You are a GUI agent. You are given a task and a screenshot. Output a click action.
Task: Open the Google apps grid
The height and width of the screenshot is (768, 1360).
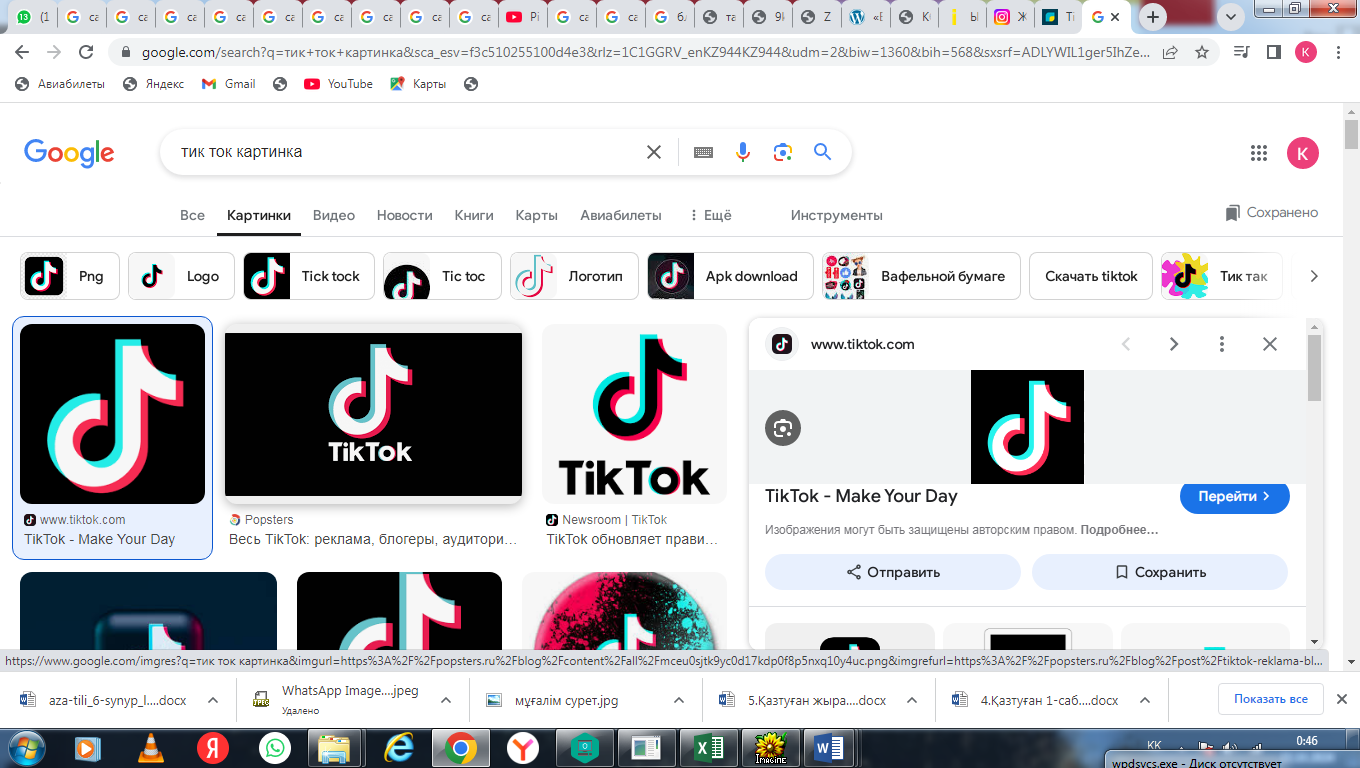tap(1259, 153)
